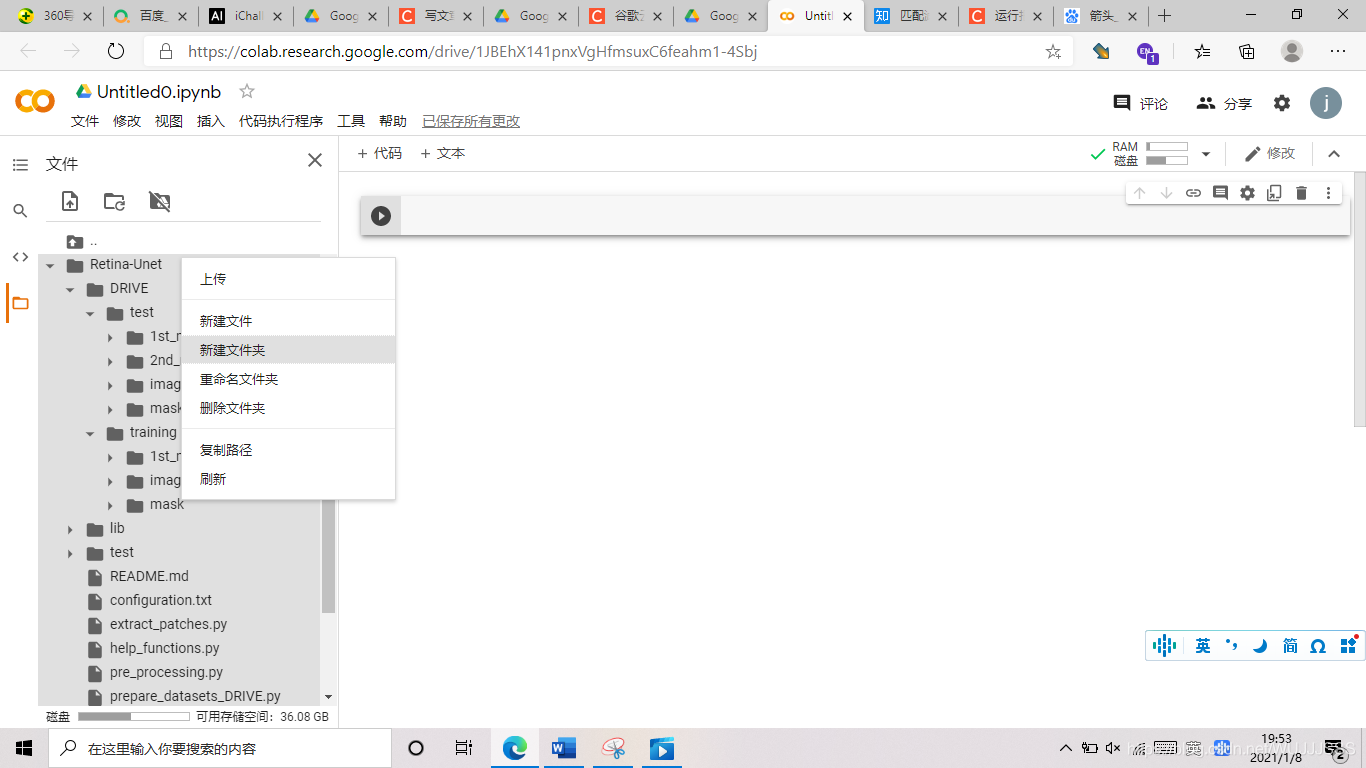Collapse the DRIVE test folder
This screenshot has width=1366, height=768.
[90, 313]
